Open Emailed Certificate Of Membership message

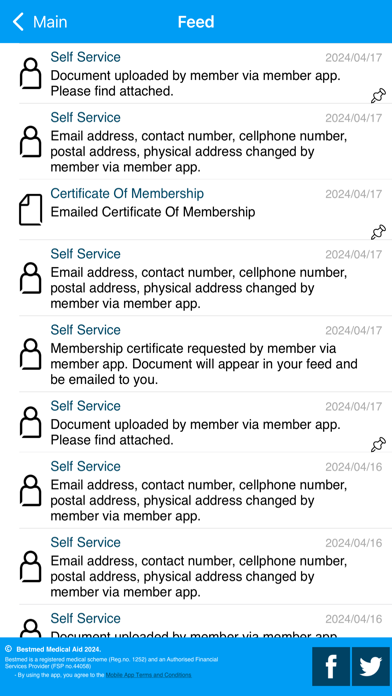153,212
